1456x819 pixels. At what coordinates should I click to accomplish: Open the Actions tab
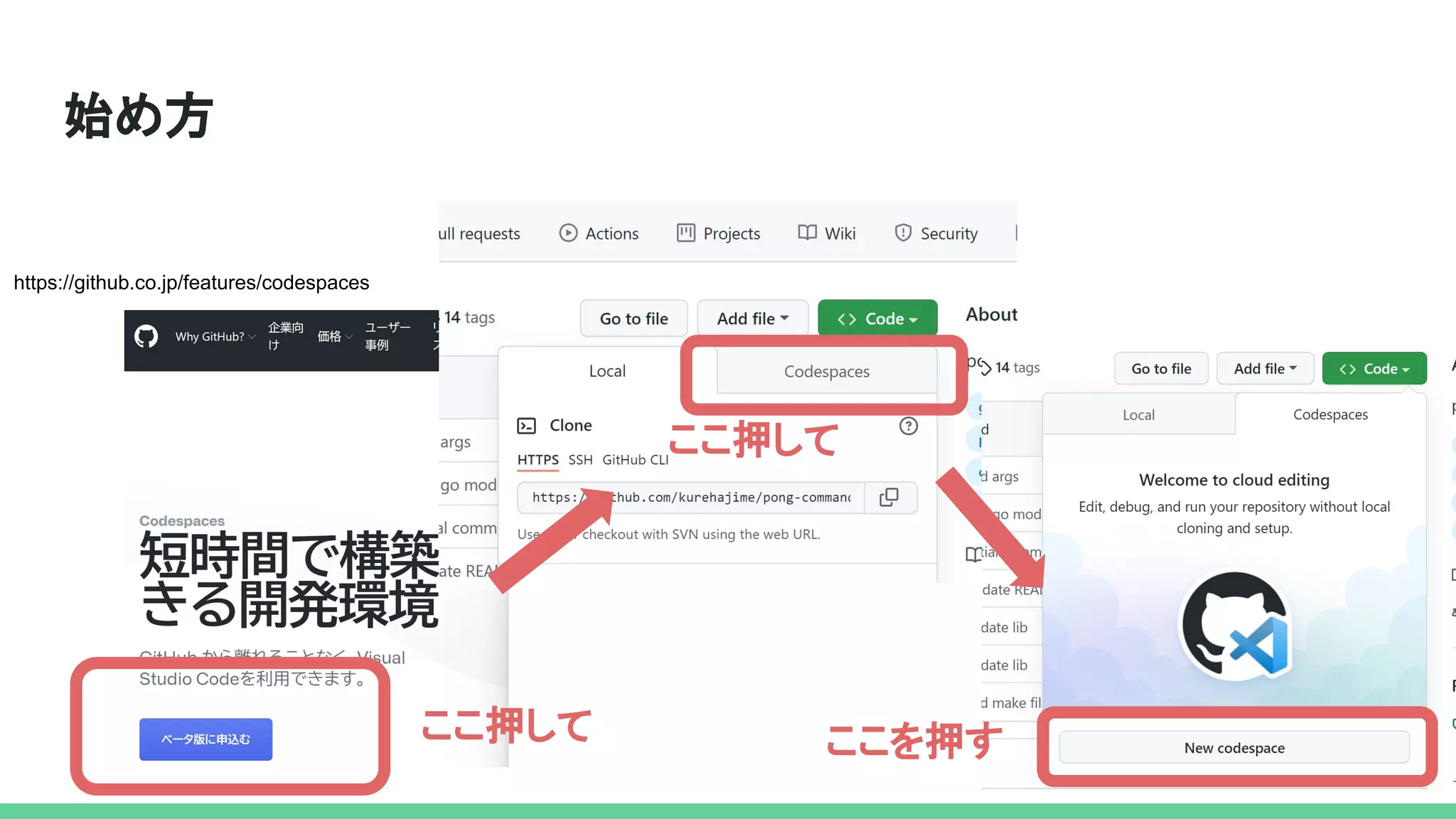pyautogui.click(x=599, y=233)
